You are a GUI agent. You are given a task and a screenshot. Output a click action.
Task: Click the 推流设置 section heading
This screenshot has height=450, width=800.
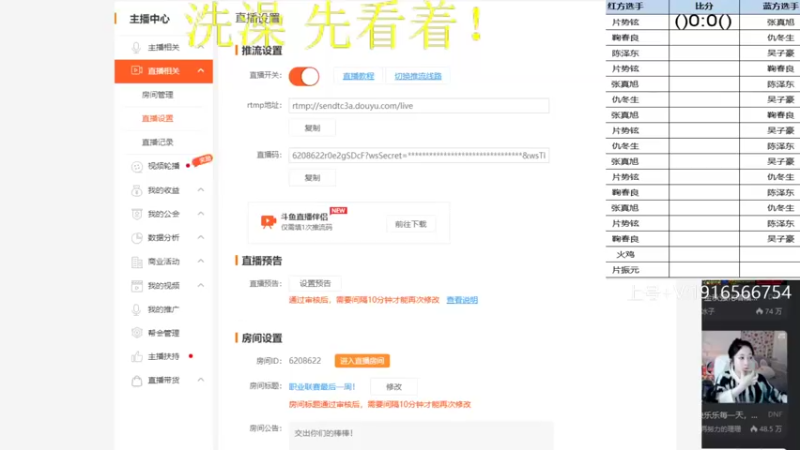(x=262, y=51)
